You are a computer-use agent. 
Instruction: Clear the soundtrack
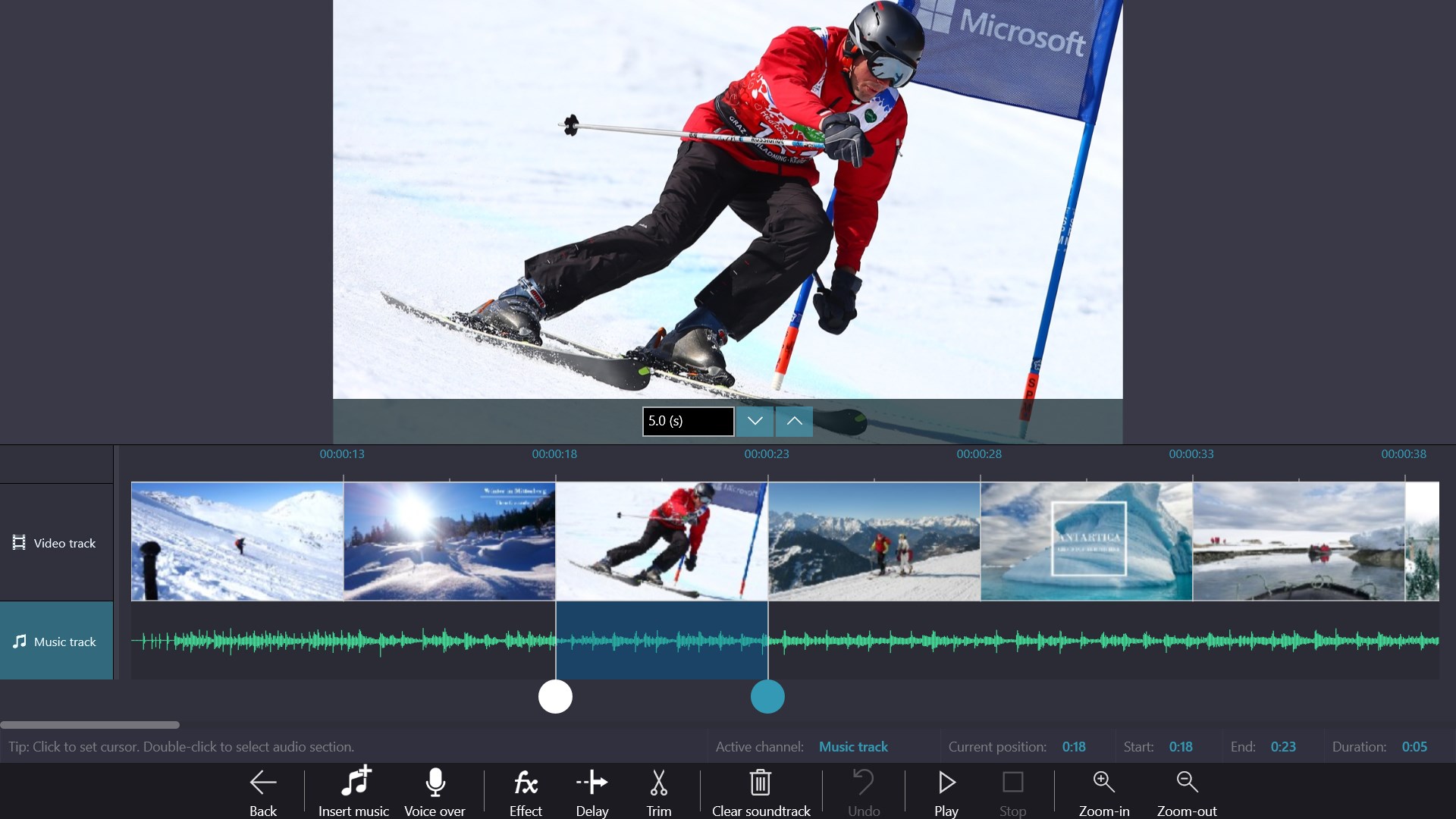[x=761, y=790]
